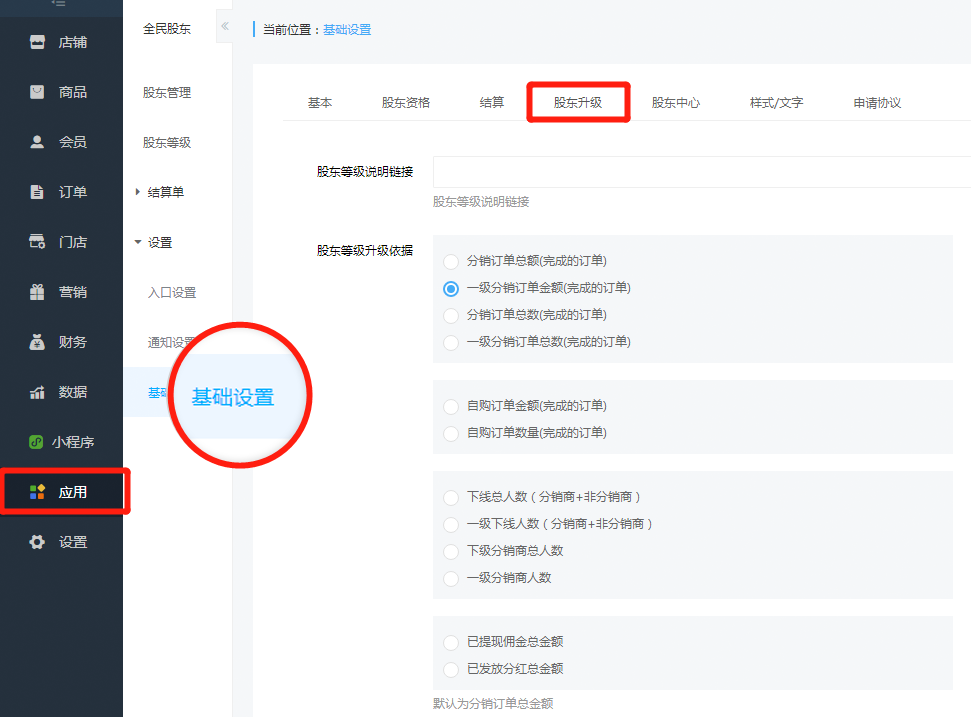The width and height of the screenshot is (971, 717).
Task: Select 一级分销商人数 radio option
Action: (451, 578)
